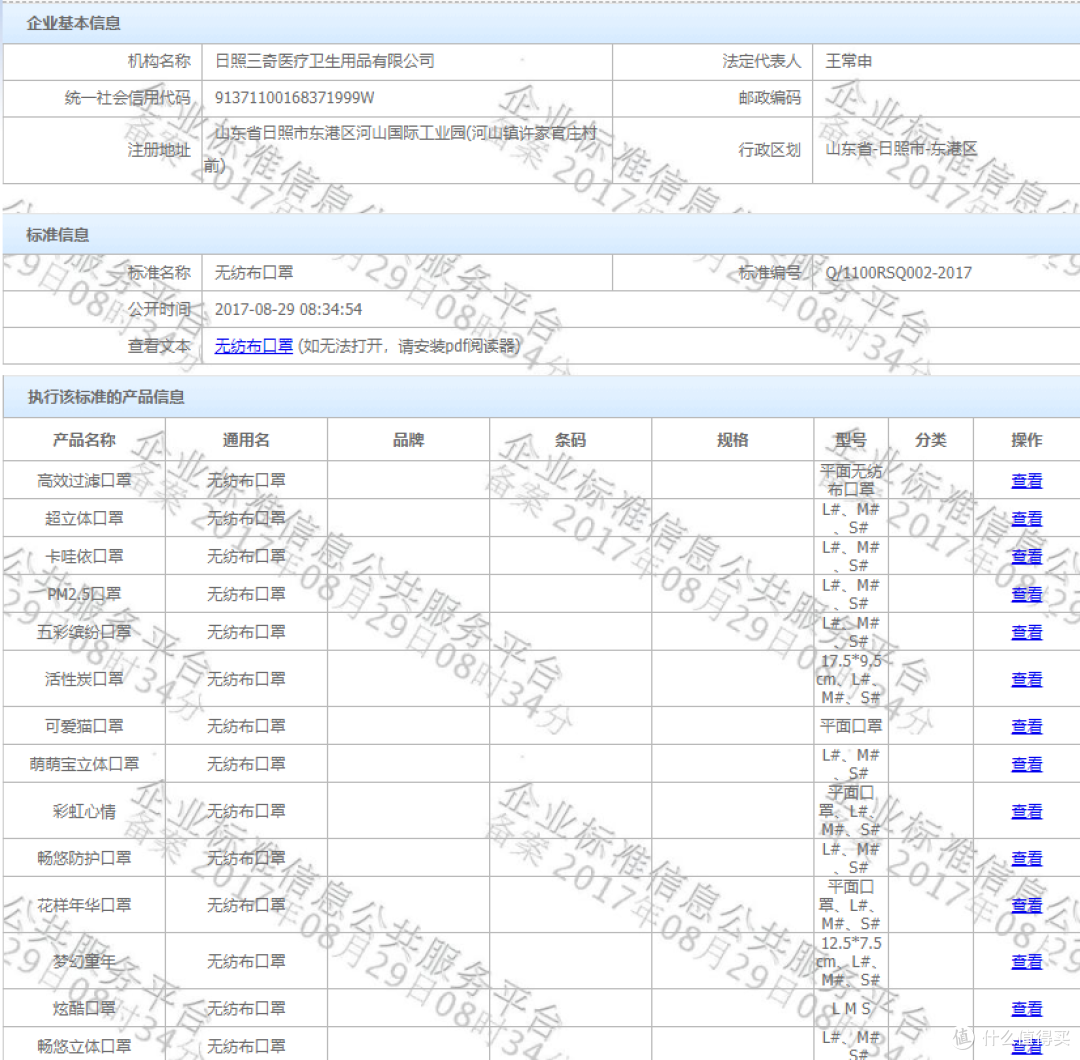Click the 条码 column header
This screenshot has width=1080, height=1060.
coord(570,439)
